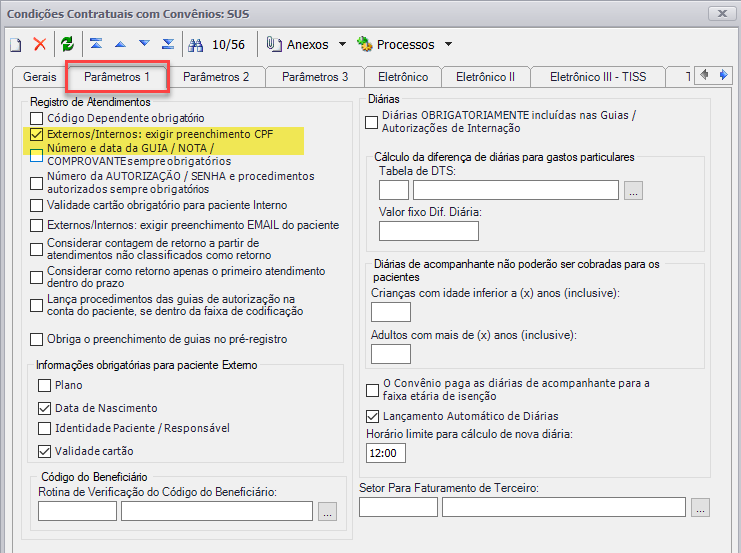The width and height of the screenshot is (741, 553).
Task: Open the Processos dropdown arrow
Action: click(448, 44)
